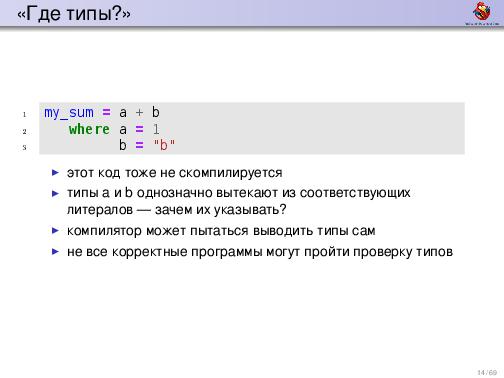Click the red string literal "b"
The height and width of the screenshot is (378, 504).
click(x=164, y=145)
